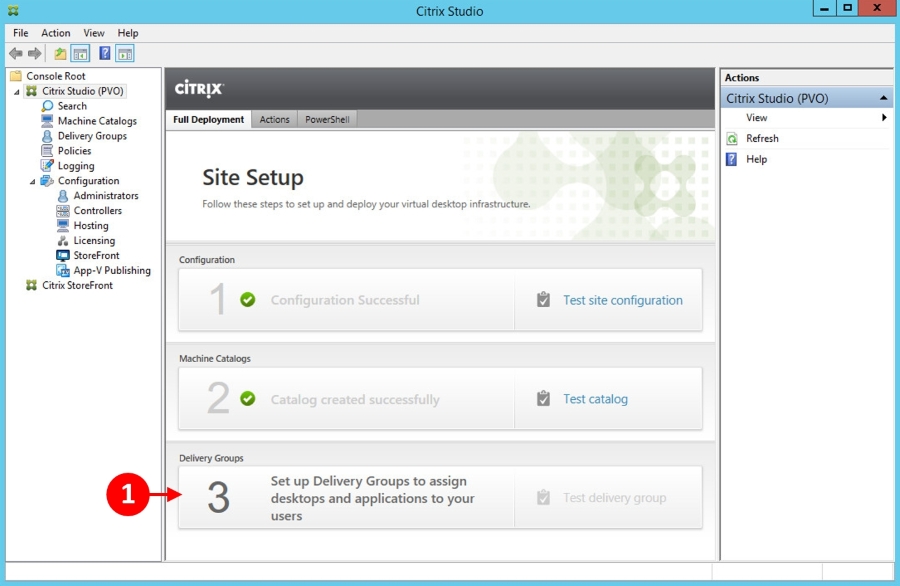Screen dimensions: 900x586
Task: Select the Configuration label in tree
Action: pyautogui.click(x=88, y=181)
